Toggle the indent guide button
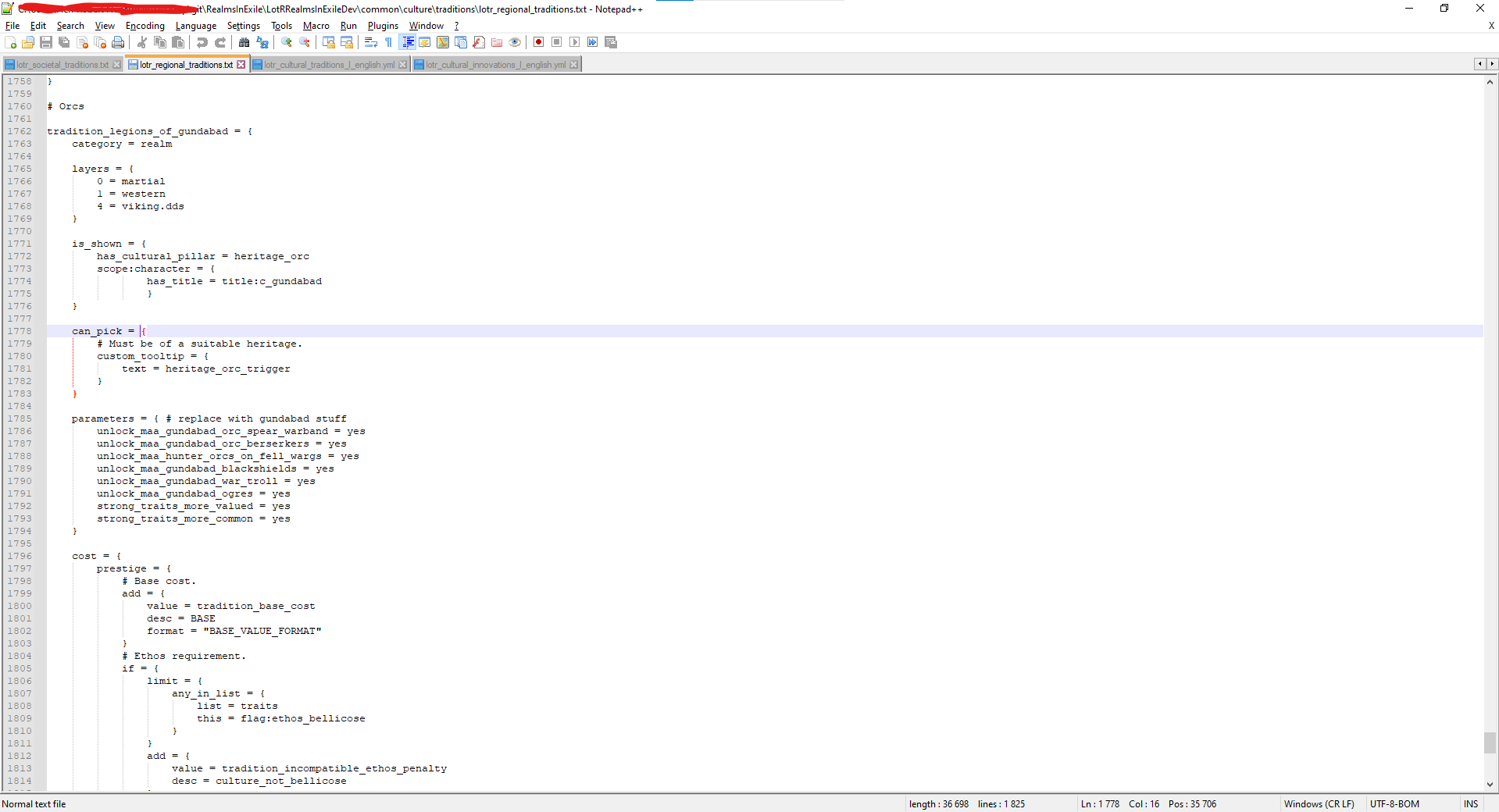This screenshot has height=812, width=1499. point(408,42)
